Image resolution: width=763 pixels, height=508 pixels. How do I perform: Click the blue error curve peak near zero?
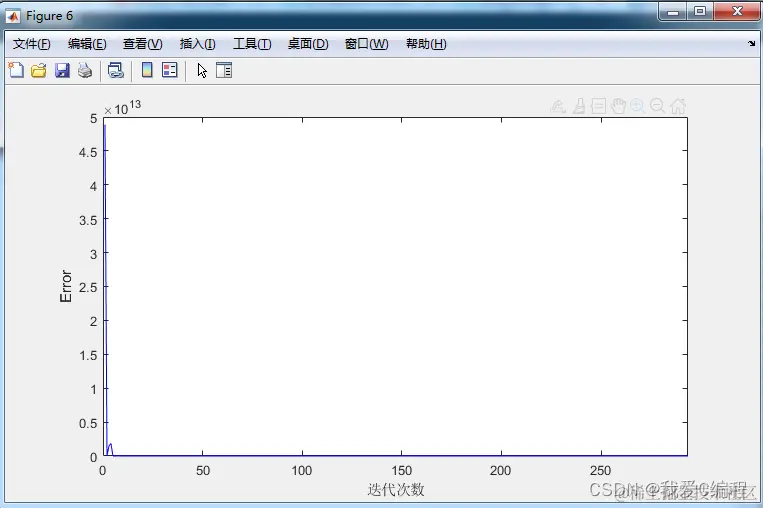(x=105, y=127)
